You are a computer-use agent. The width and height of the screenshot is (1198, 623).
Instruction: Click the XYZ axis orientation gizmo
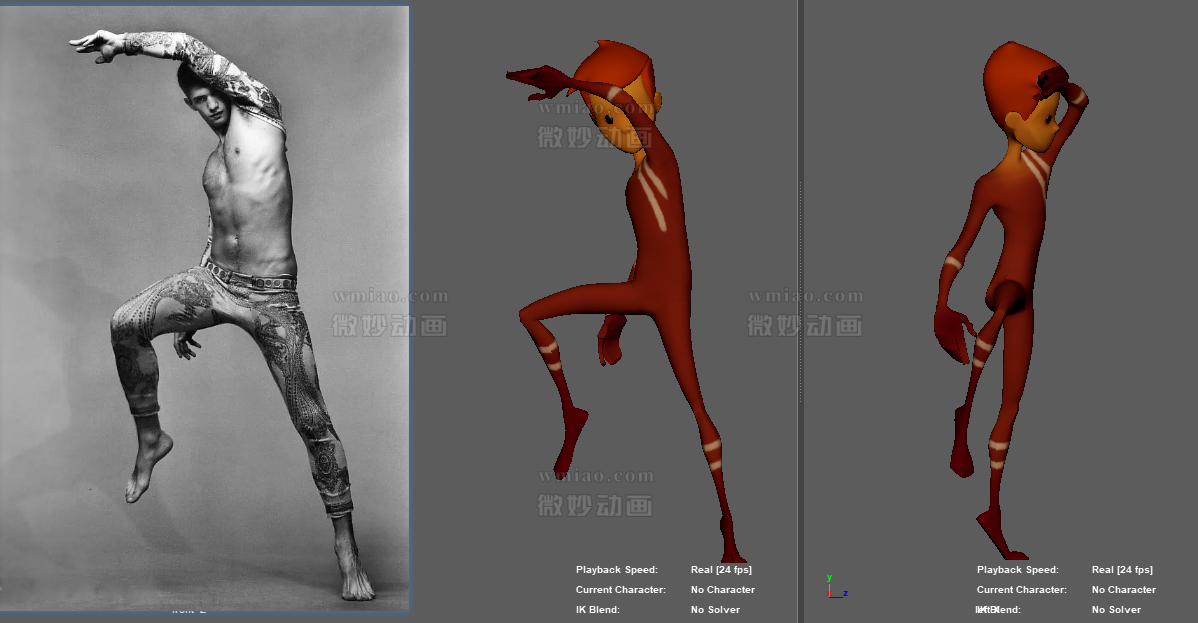pyautogui.click(x=833, y=588)
